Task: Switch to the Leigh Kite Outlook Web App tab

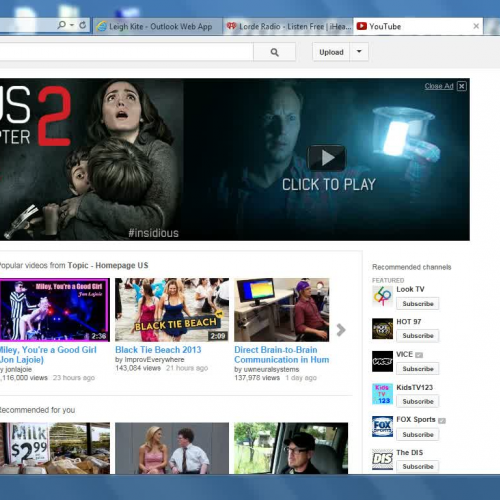Action: (x=158, y=26)
